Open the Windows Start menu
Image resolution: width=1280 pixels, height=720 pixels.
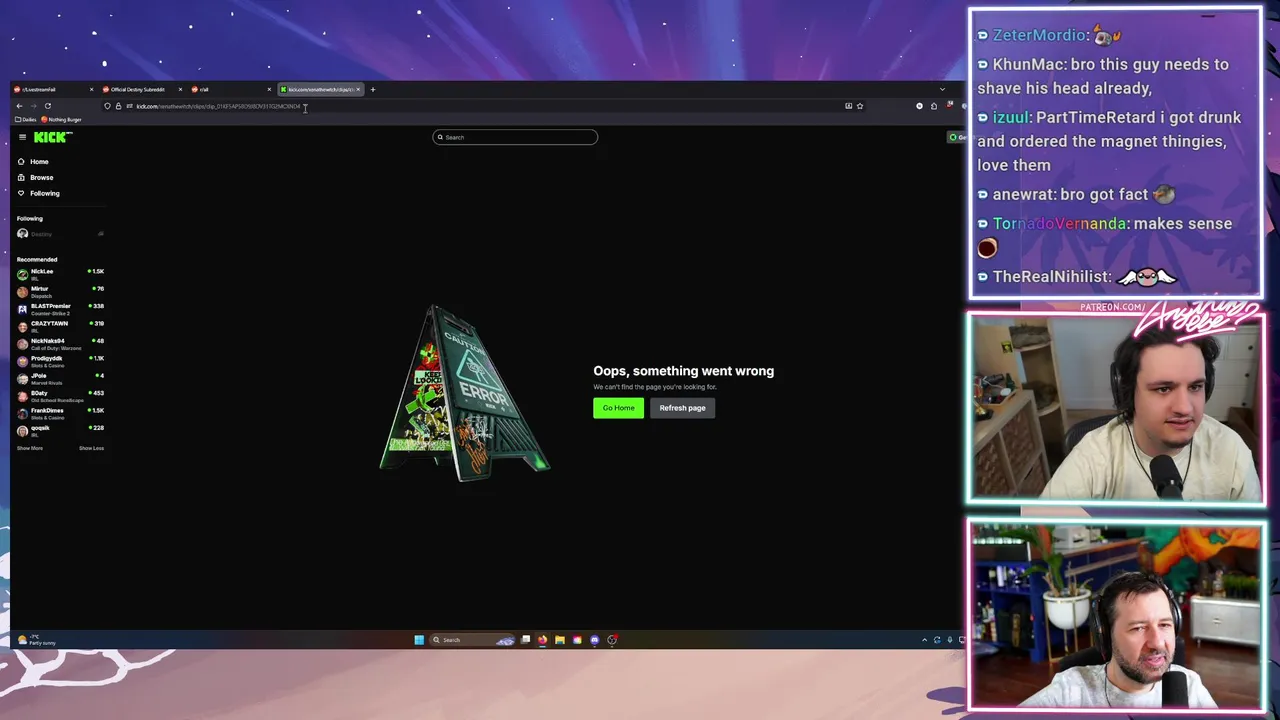419,640
